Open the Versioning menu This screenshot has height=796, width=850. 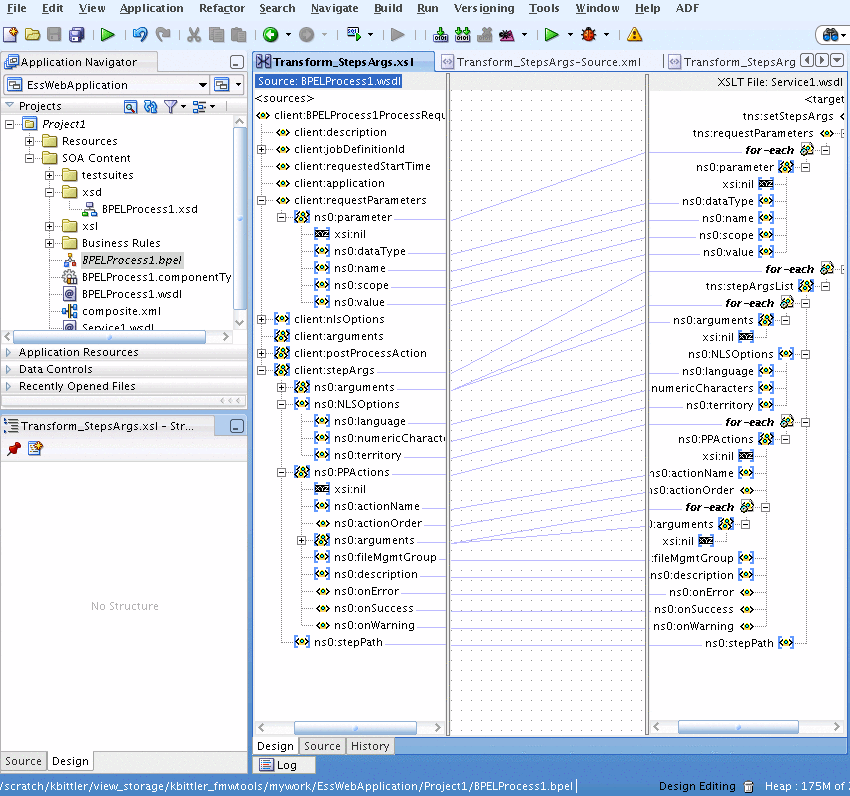tap(484, 8)
